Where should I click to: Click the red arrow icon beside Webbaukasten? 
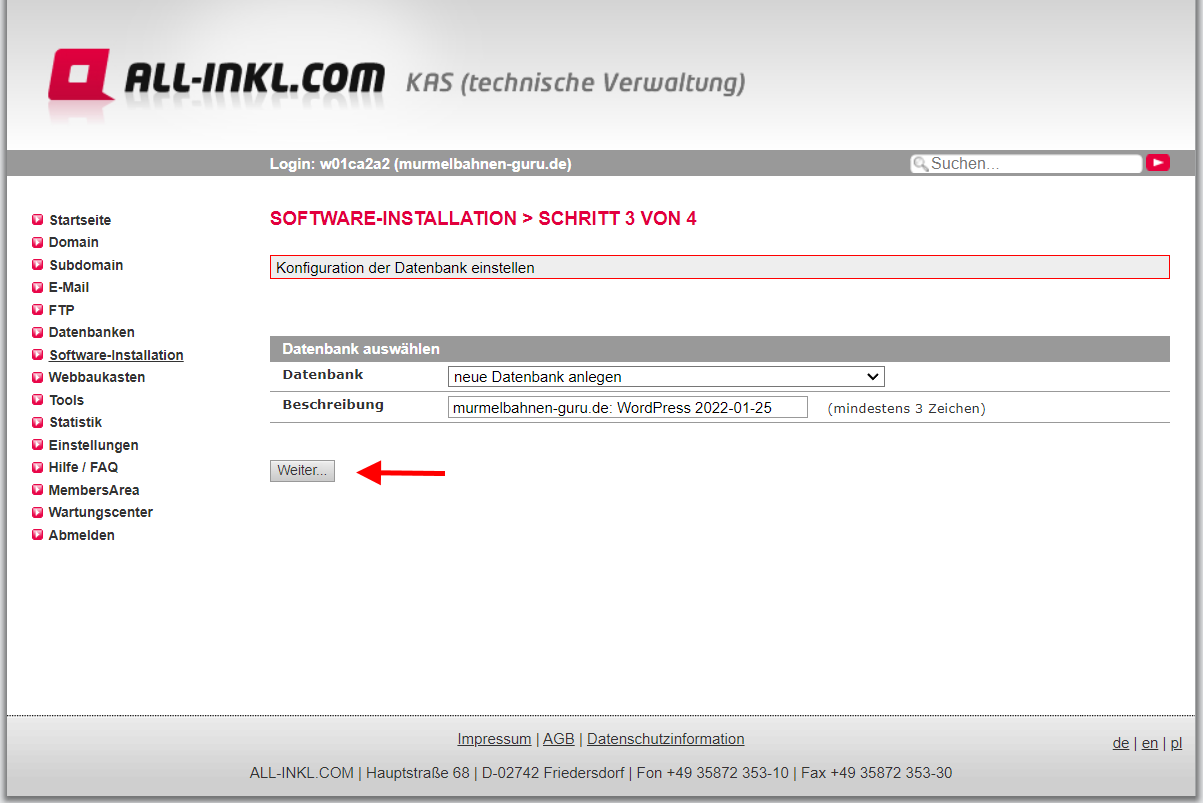38,377
